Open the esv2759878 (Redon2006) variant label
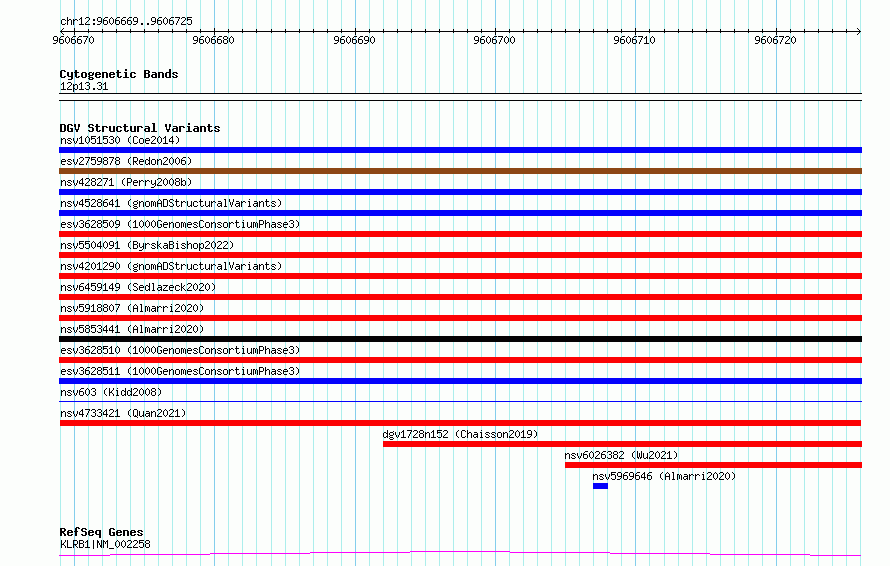The width and height of the screenshot is (890, 566). (126, 161)
